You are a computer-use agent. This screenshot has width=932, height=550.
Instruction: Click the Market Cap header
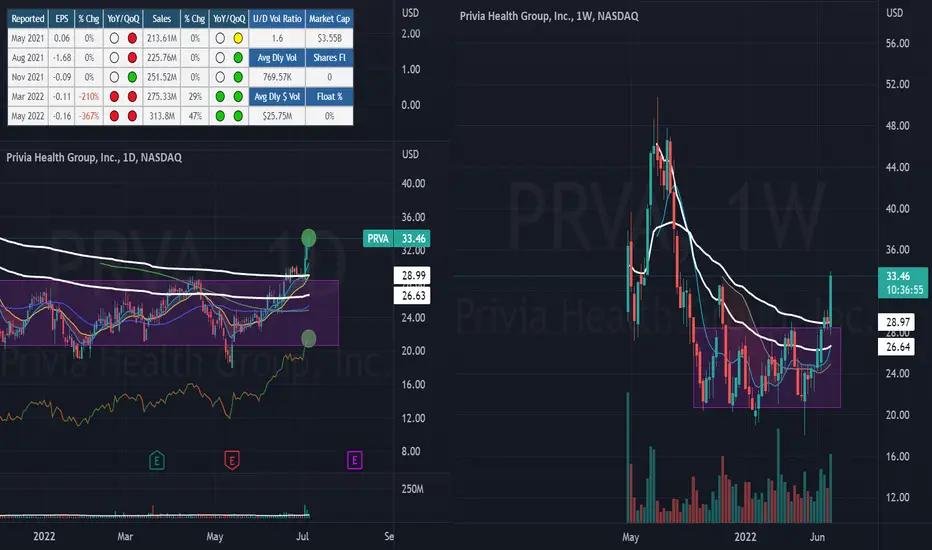[x=329, y=18]
